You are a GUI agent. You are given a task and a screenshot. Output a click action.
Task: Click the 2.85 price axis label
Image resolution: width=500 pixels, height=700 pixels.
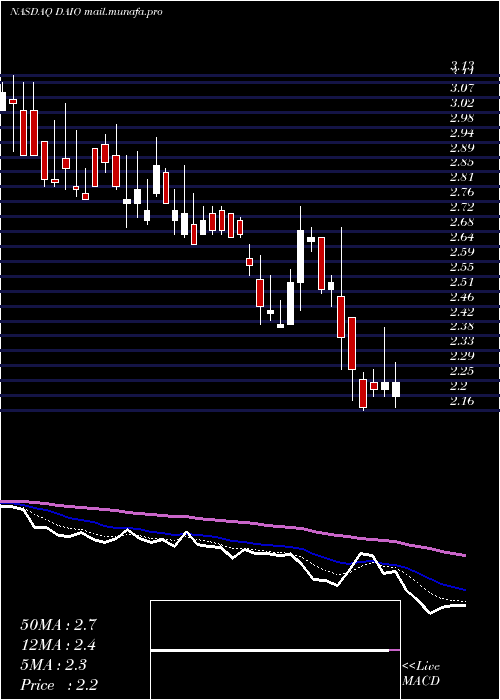click(462, 162)
